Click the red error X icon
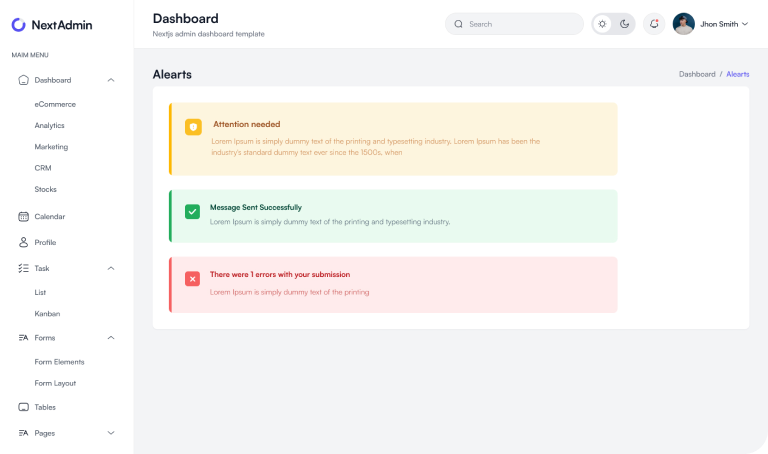This screenshot has height=454, width=768. [192, 279]
